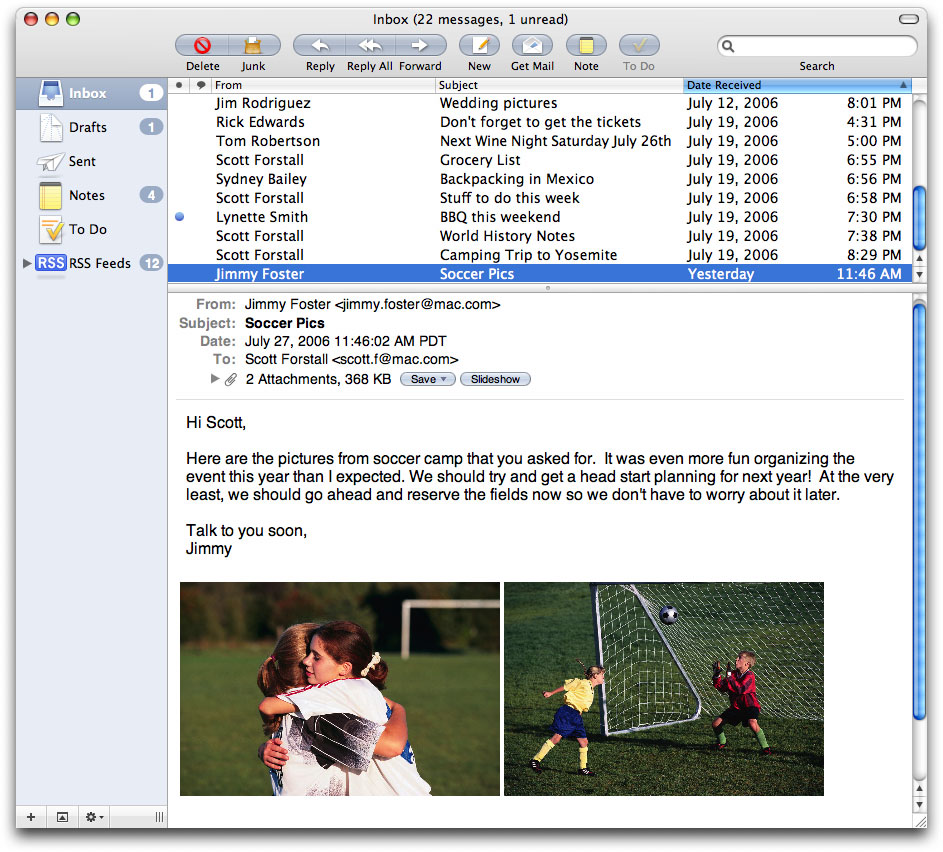The height and width of the screenshot is (852, 943).
Task: Select Camping Trip to Yosemite message
Action: 540,255
